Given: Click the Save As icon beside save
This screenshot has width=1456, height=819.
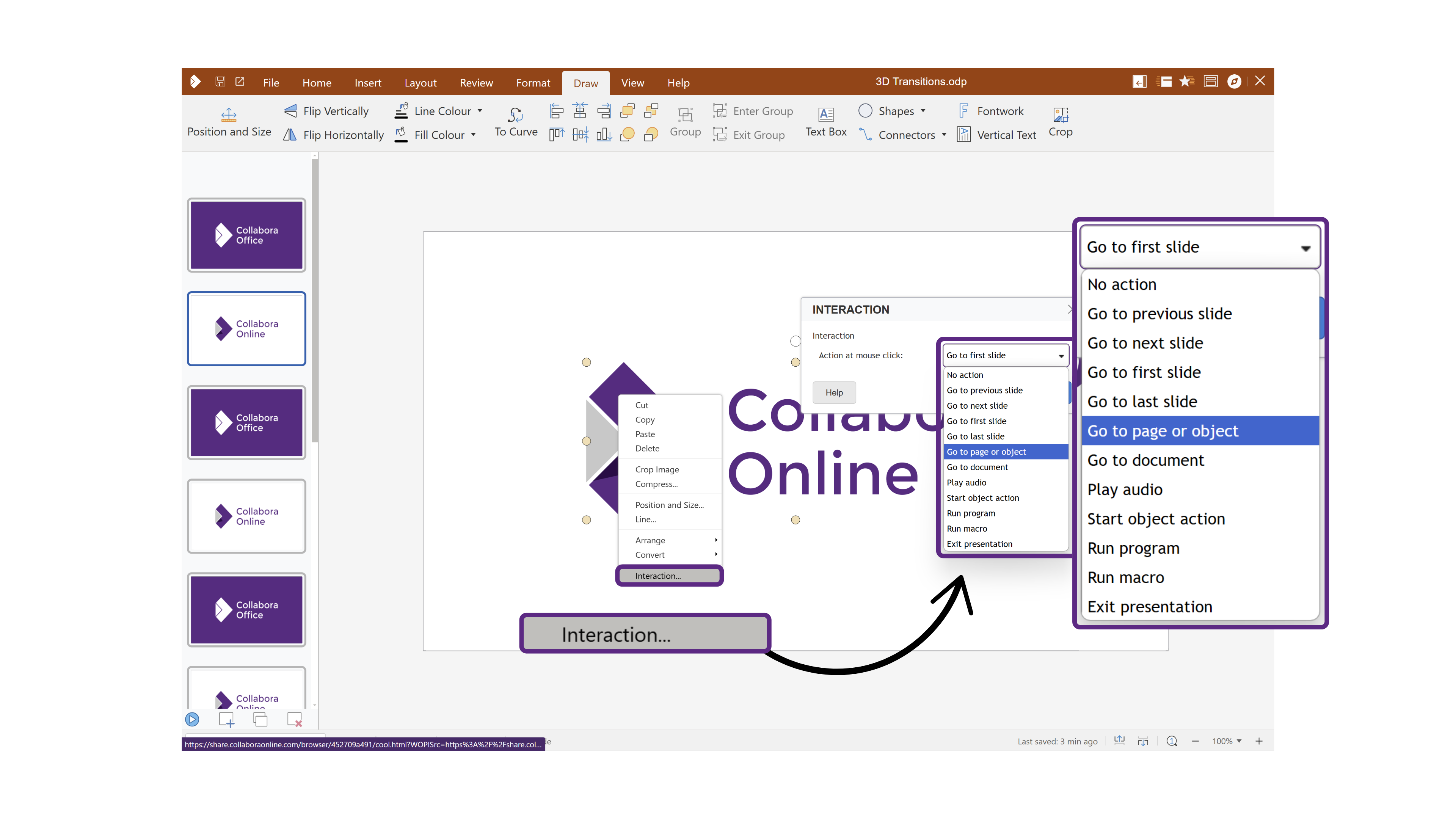Looking at the screenshot, I should click(x=240, y=82).
